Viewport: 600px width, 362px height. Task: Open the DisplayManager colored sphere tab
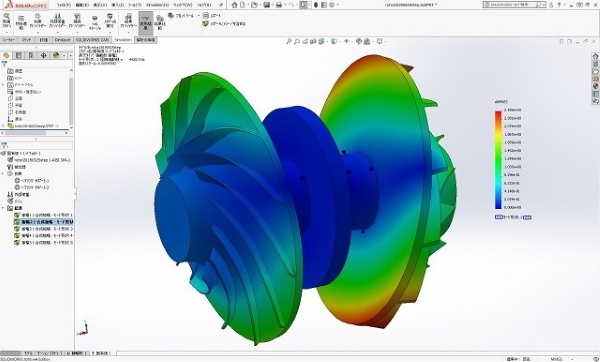(x=56, y=55)
